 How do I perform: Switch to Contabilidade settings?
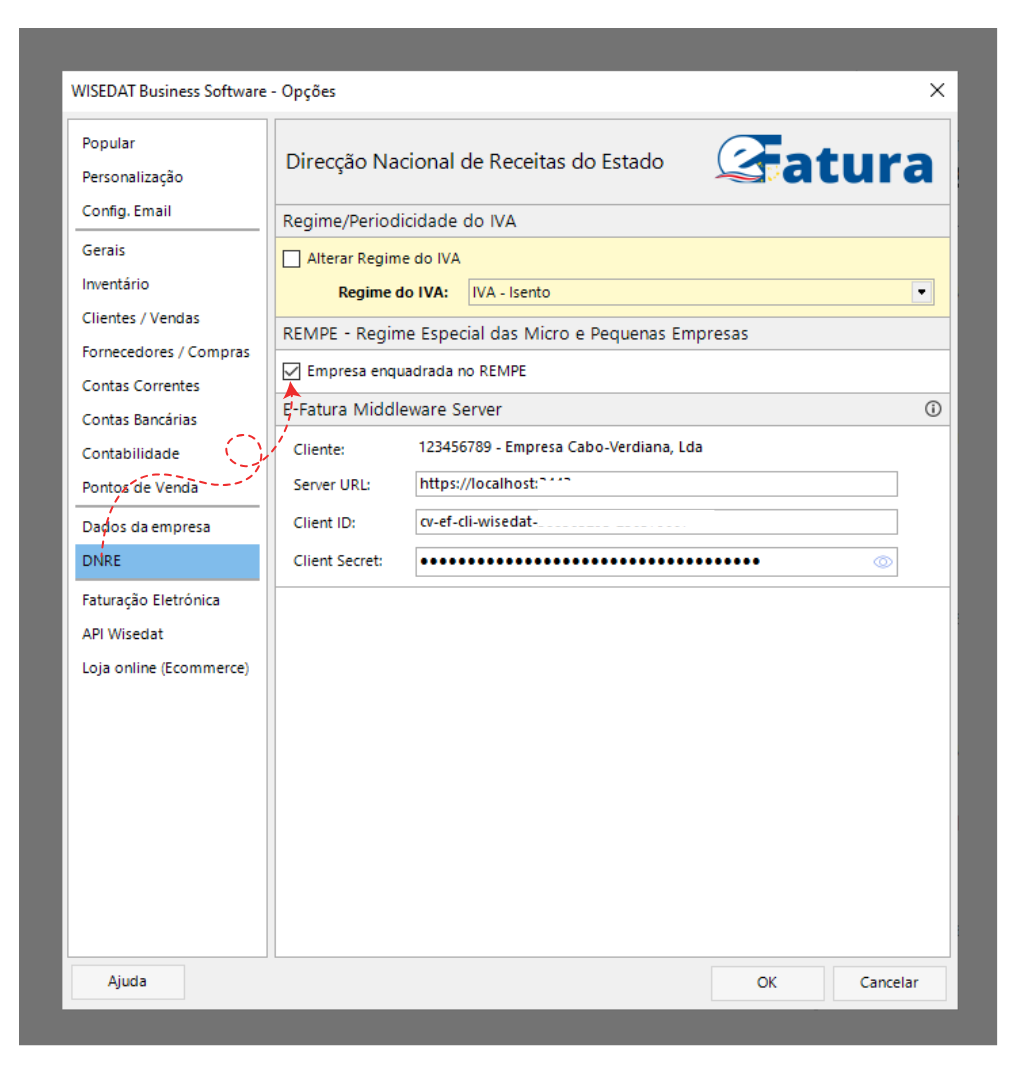pos(131,454)
